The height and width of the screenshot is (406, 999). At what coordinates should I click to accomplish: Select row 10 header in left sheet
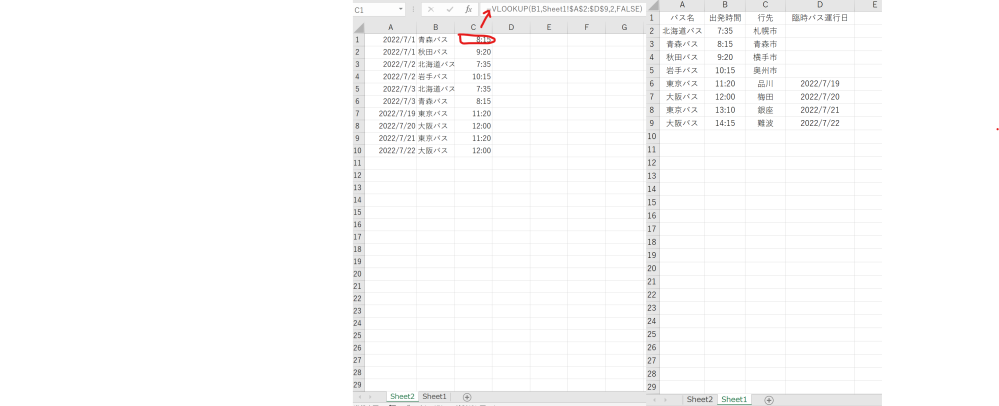click(358, 150)
